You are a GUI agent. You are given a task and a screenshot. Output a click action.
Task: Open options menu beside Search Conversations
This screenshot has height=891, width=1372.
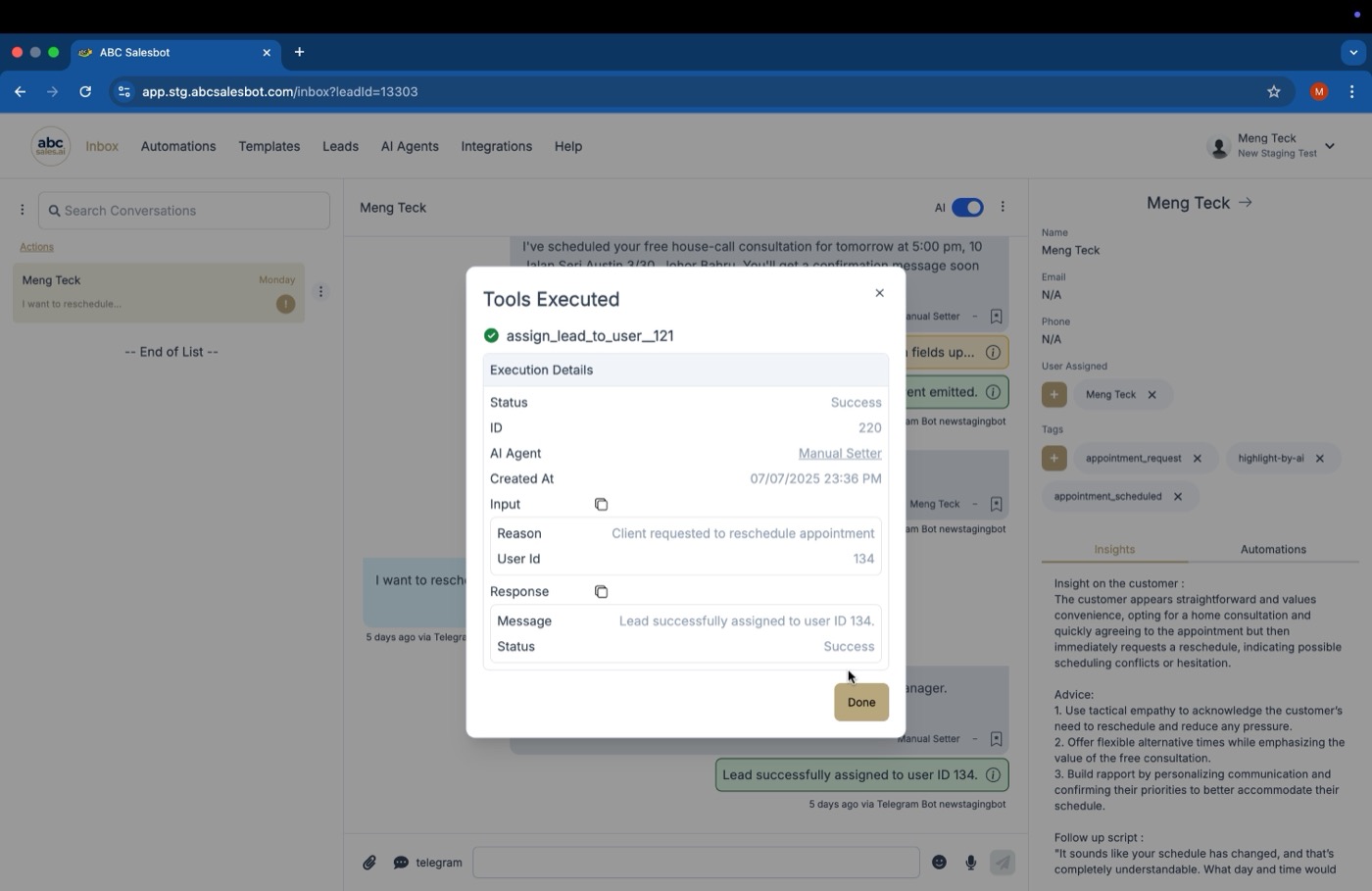click(22, 211)
